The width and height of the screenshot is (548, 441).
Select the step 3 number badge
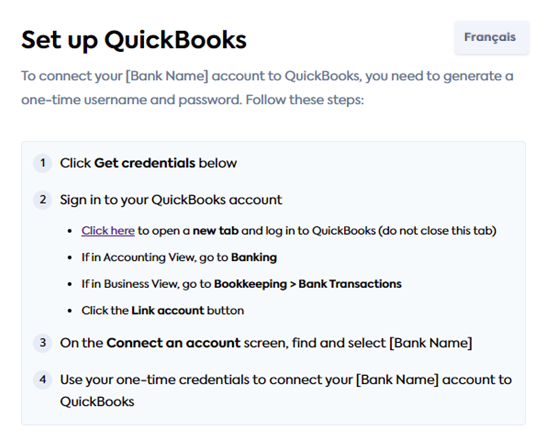(43, 343)
